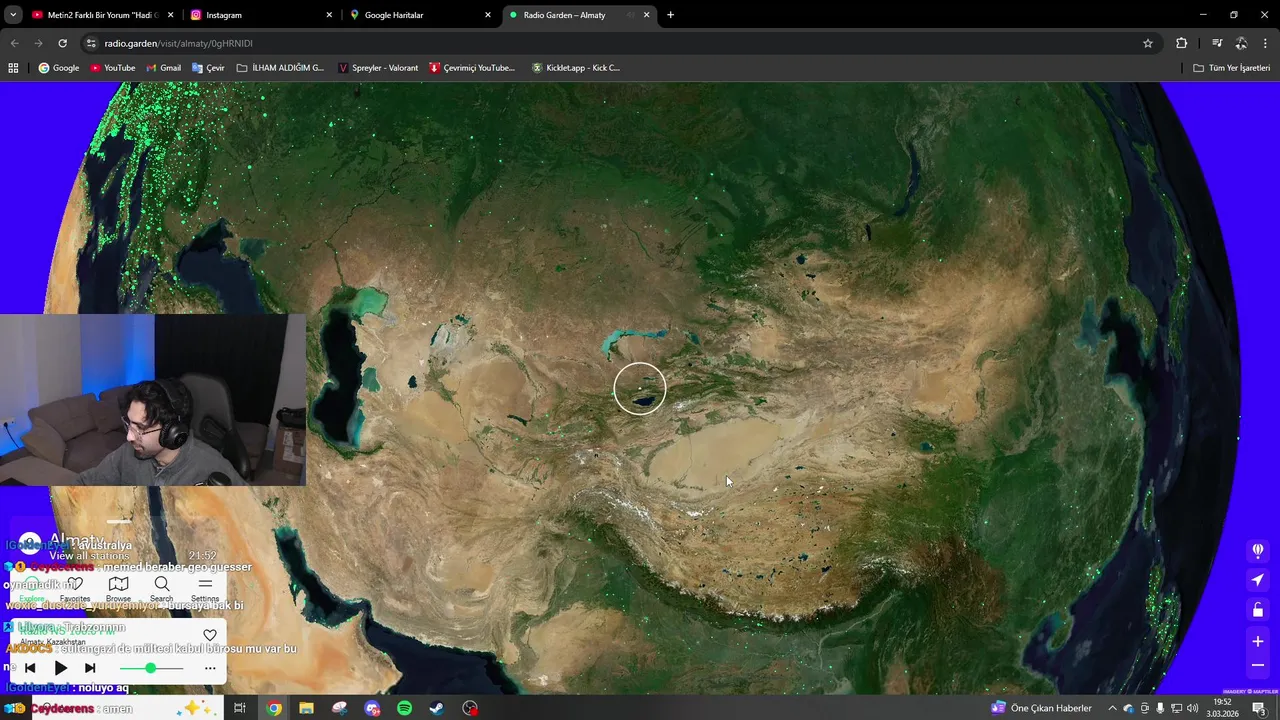The image size is (1280, 720).
Task: Expand hidden system tray icons
Action: (x=1111, y=708)
